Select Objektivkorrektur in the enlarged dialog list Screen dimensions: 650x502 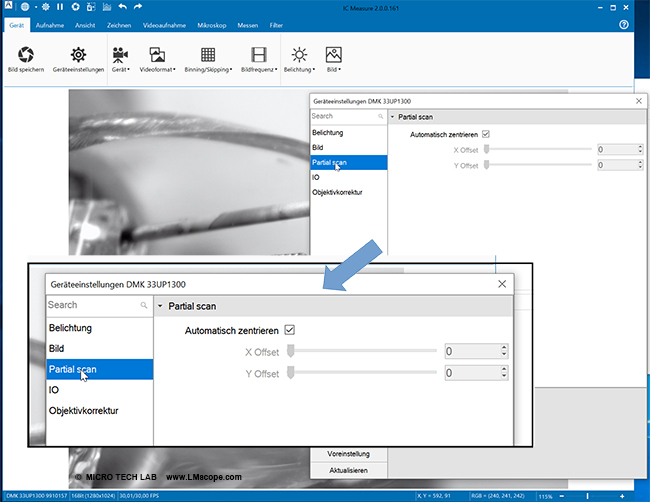pos(84,411)
